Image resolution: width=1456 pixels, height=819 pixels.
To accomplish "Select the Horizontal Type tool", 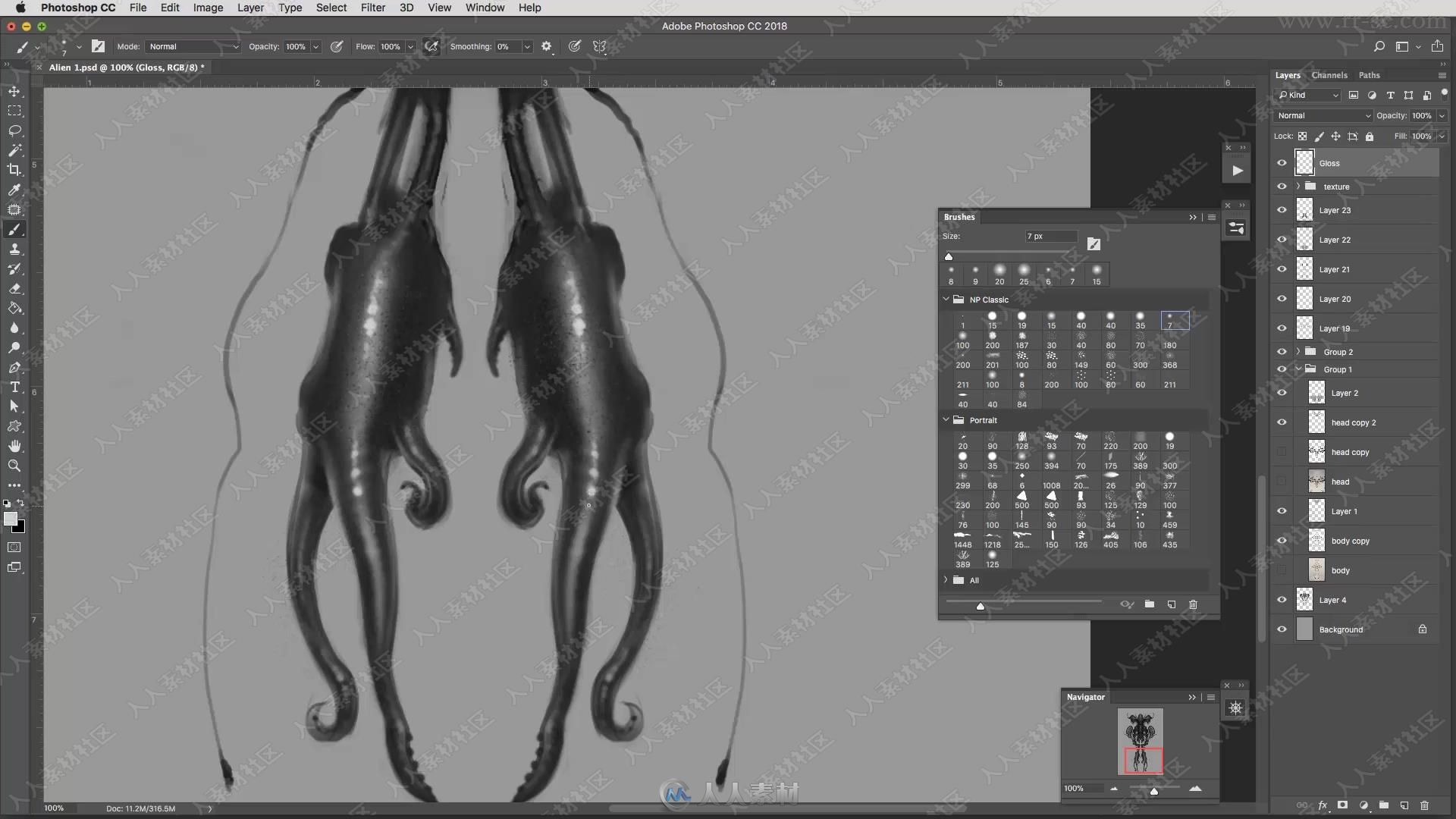I will [x=14, y=387].
